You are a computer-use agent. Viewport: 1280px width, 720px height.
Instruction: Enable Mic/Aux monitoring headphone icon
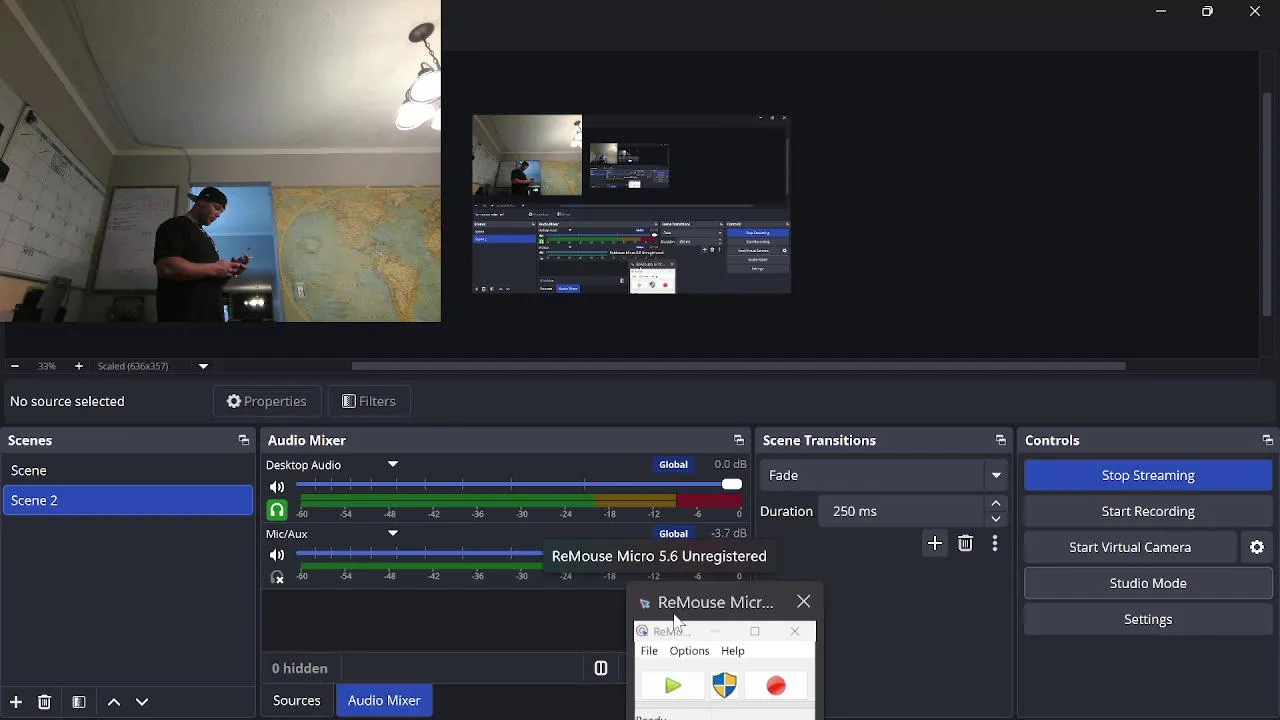277,577
